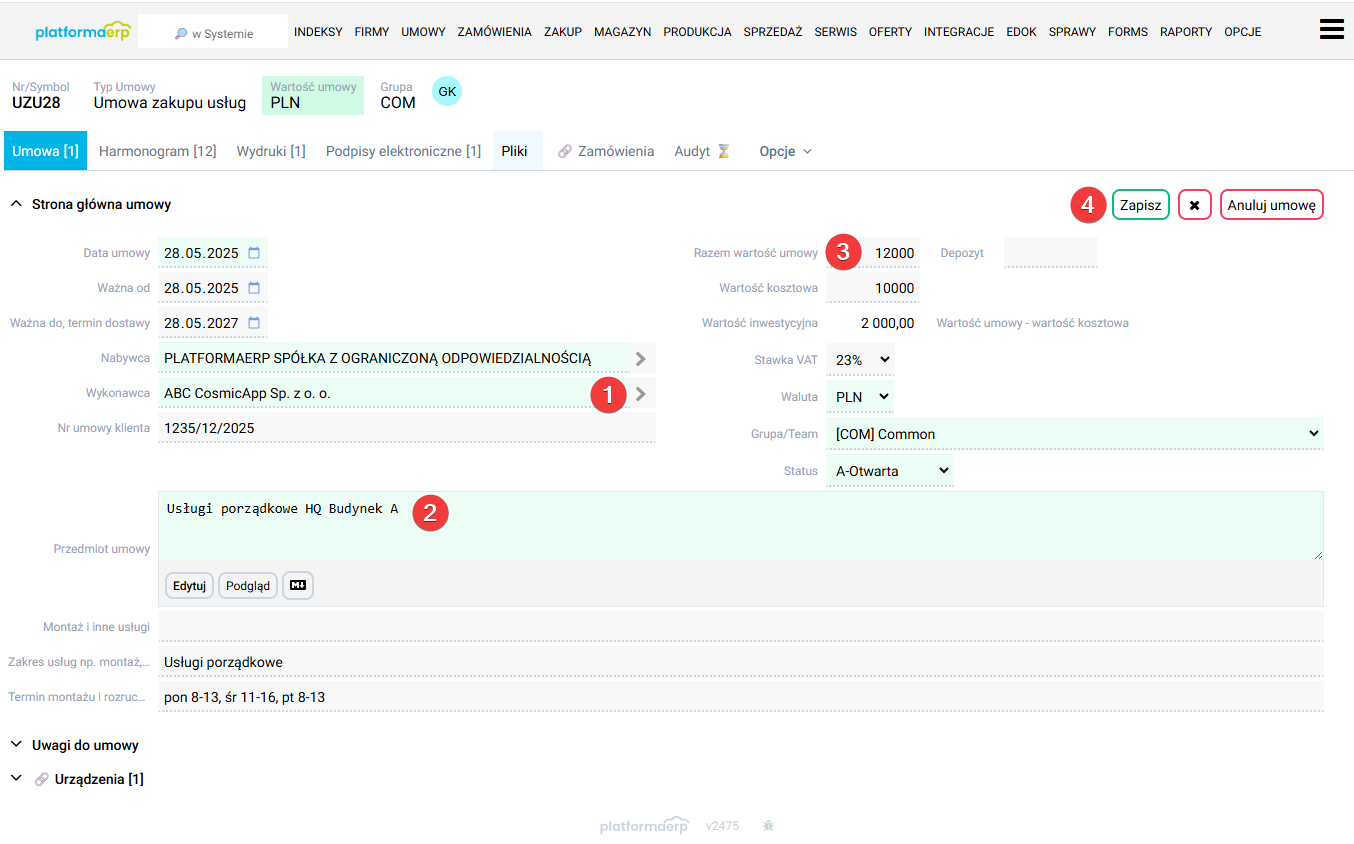Open the Waluta currency dropdown
The width and height of the screenshot is (1354, 844).
click(x=860, y=396)
